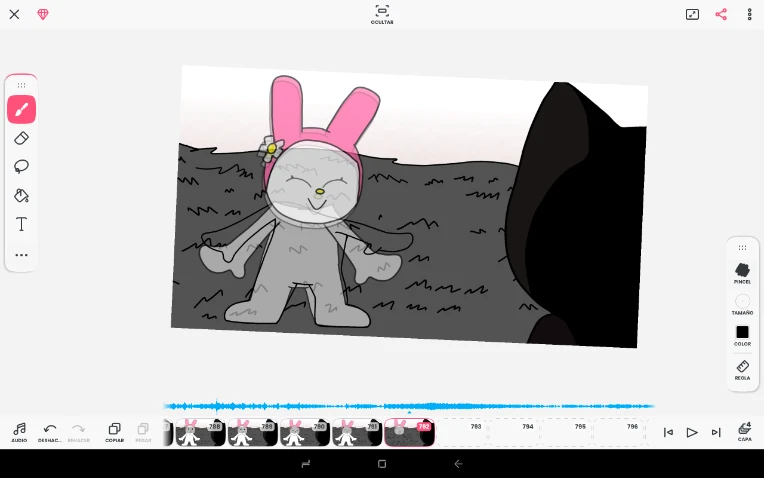The height and width of the screenshot is (478, 764).
Task: Select the Eraser tool
Action: click(21, 138)
